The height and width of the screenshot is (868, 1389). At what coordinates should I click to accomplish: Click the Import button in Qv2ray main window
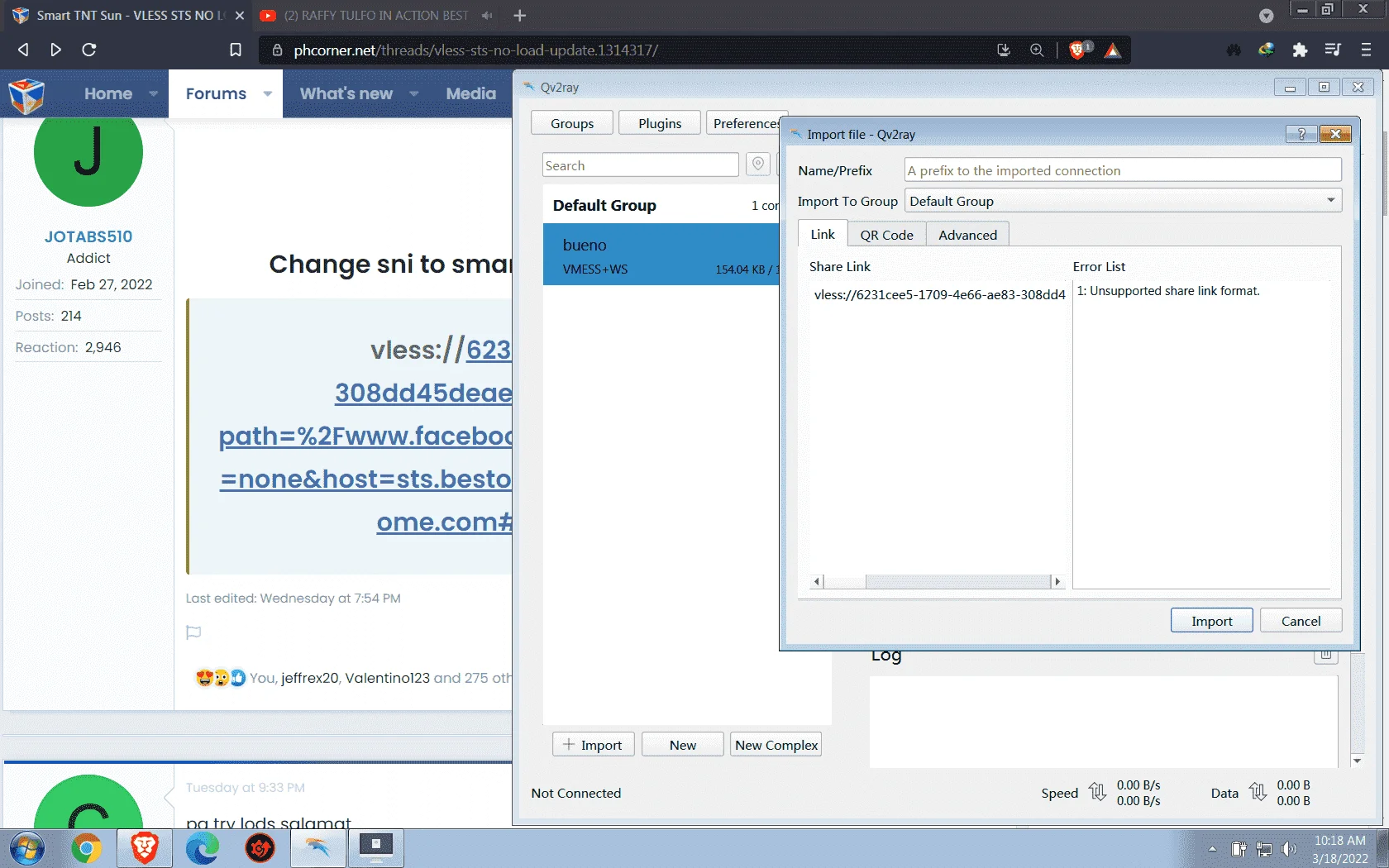pos(593,745)
